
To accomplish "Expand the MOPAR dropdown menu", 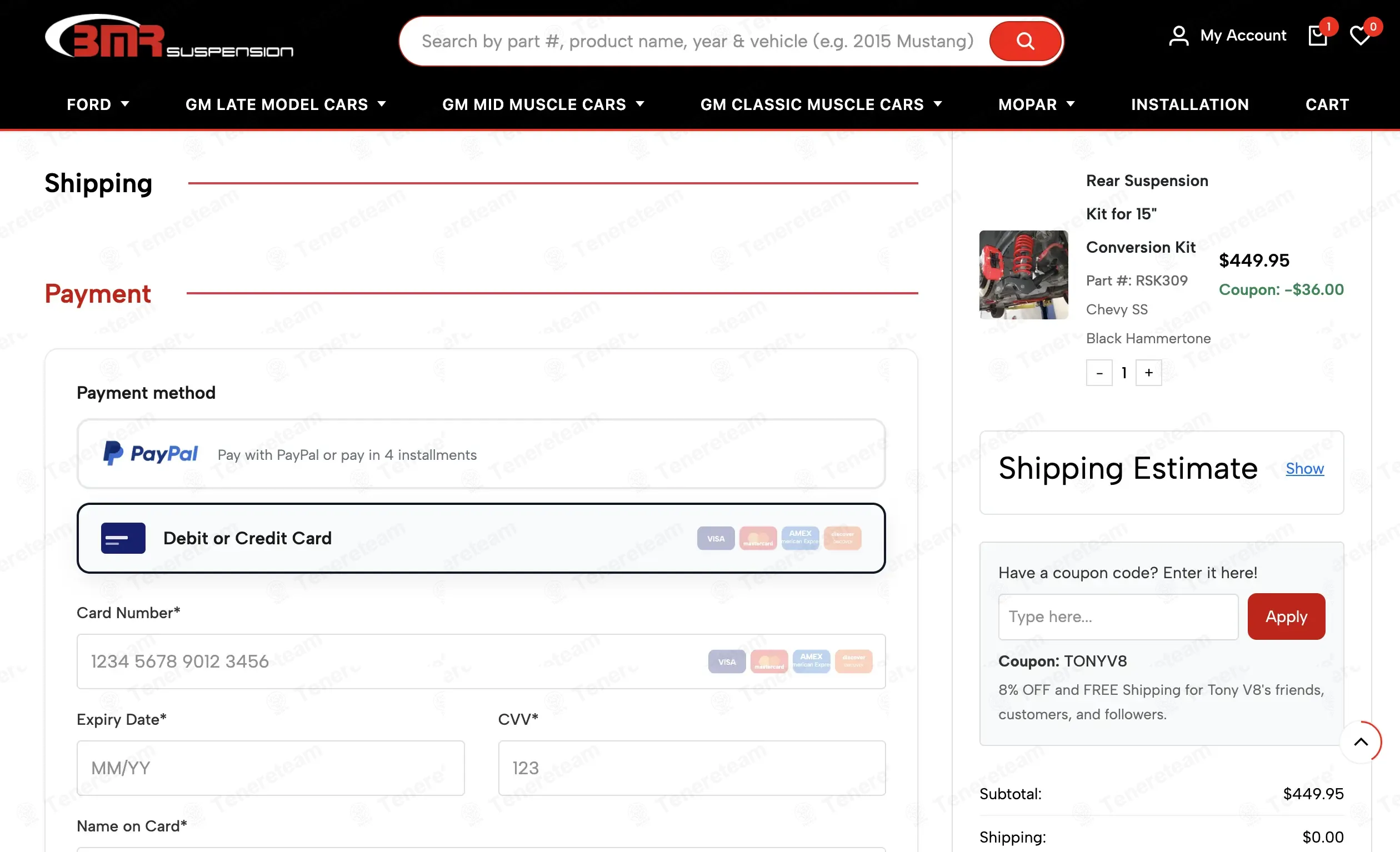I will pyautogui.click(x=1036, y=104).
